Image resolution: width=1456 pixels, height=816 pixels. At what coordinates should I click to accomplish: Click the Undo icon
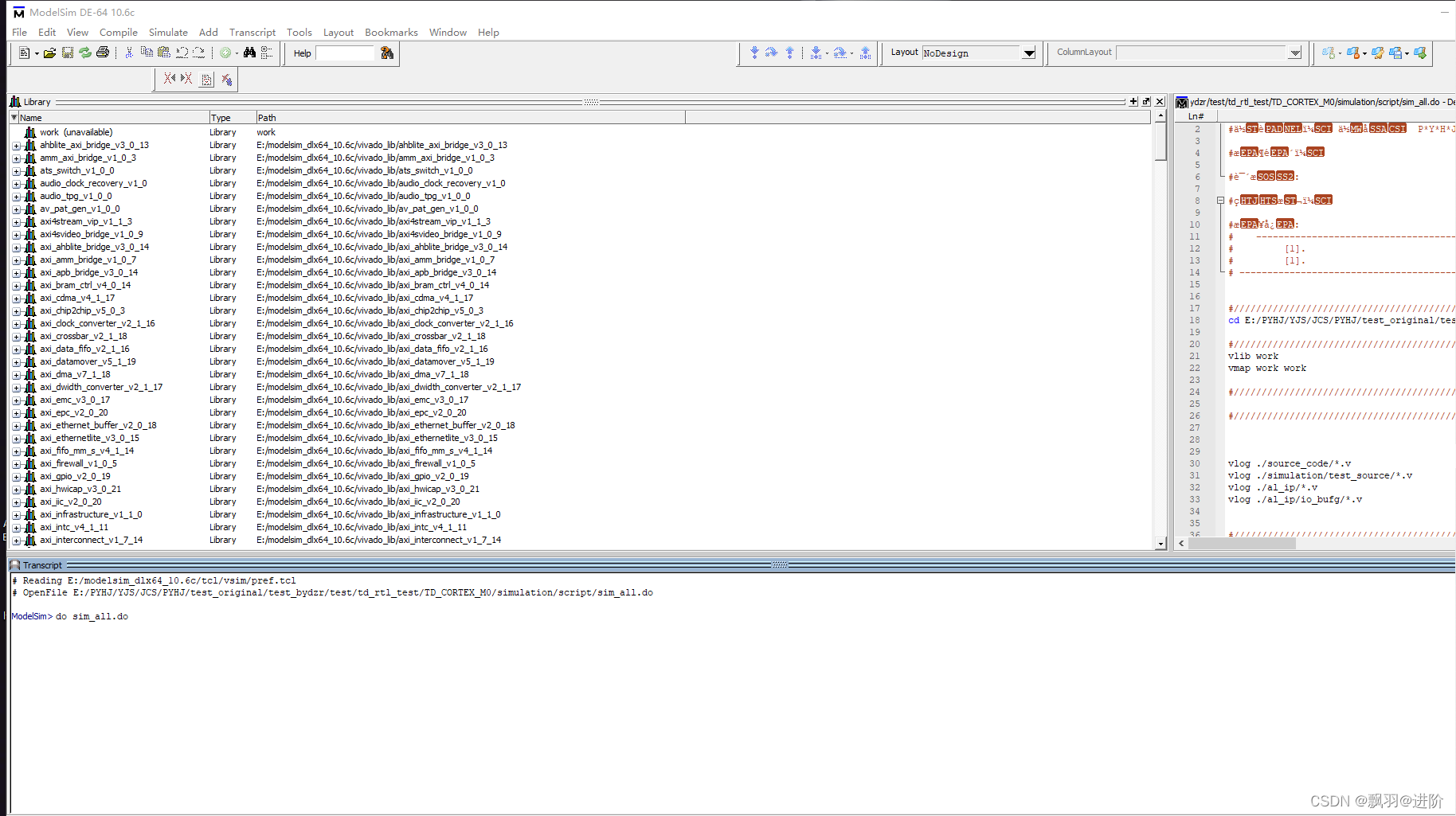[x=182, y=53]
